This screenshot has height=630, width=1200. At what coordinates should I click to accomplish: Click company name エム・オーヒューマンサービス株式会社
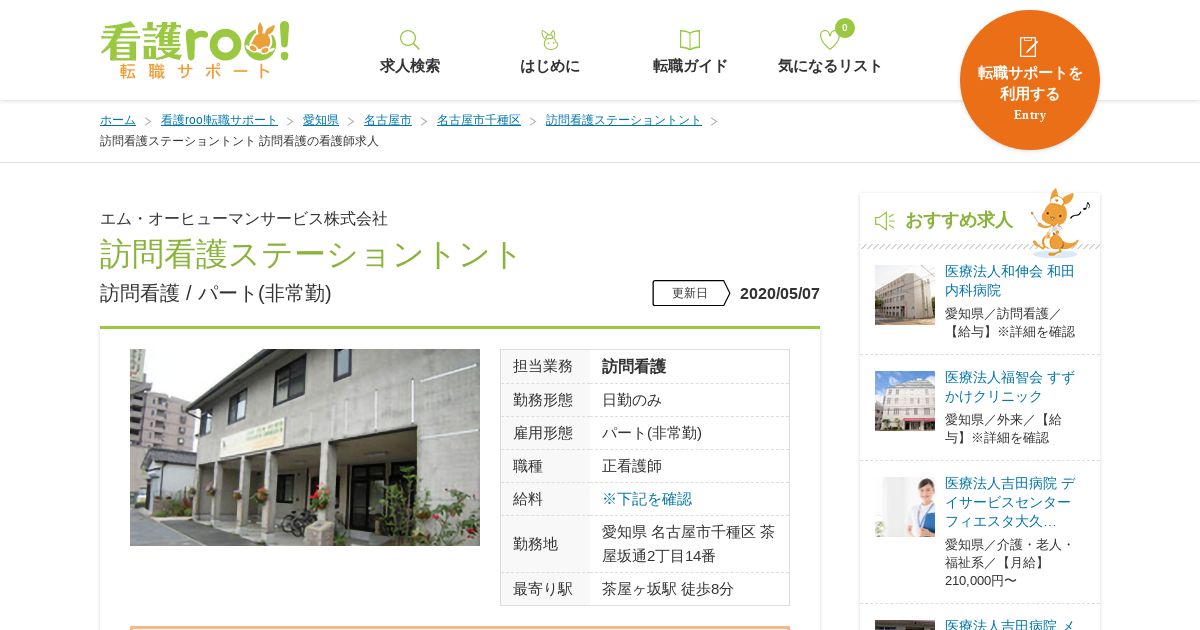tap(244, 218)
